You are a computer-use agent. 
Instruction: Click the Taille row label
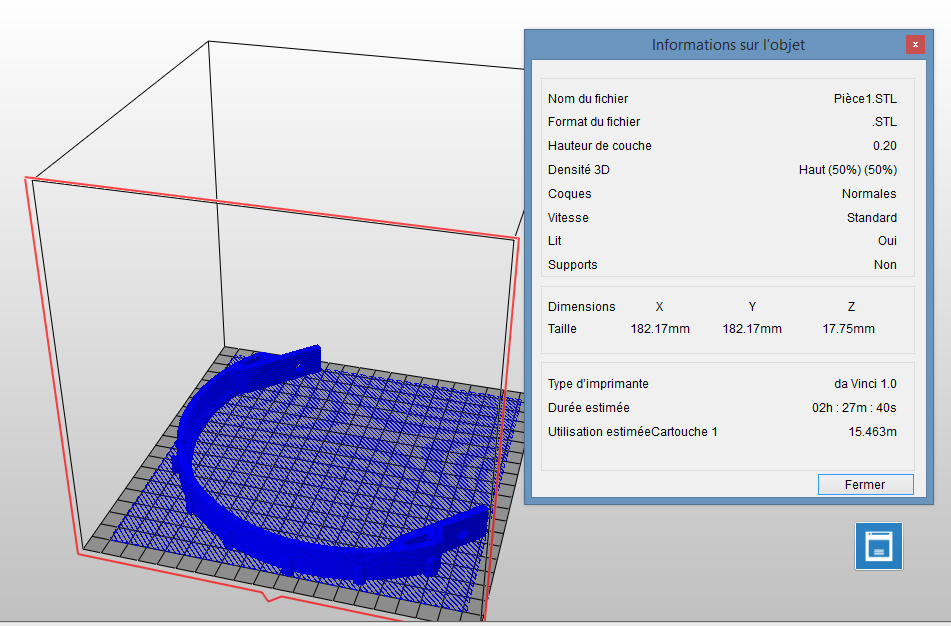click(x=562, y=329)
